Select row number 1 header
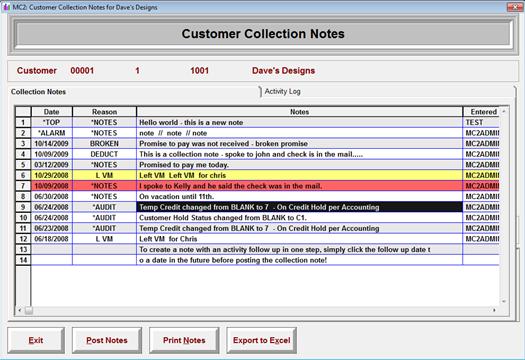 [23, 122]
